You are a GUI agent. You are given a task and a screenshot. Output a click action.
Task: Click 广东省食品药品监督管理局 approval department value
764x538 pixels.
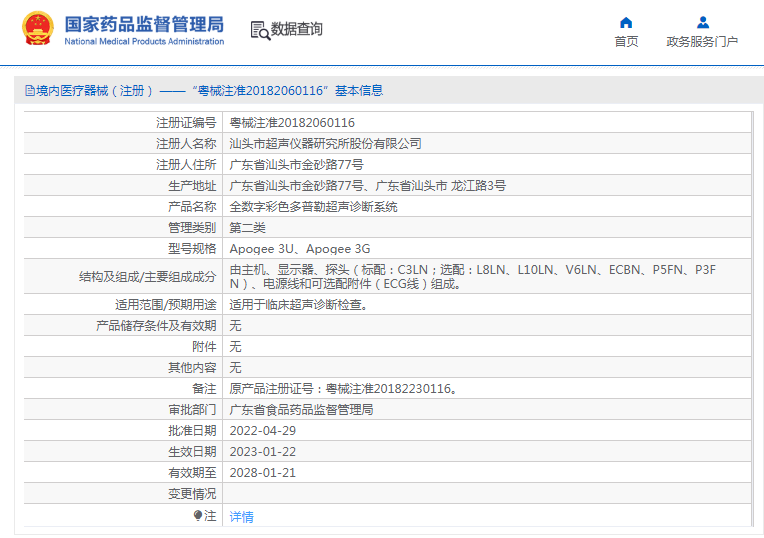302,409
